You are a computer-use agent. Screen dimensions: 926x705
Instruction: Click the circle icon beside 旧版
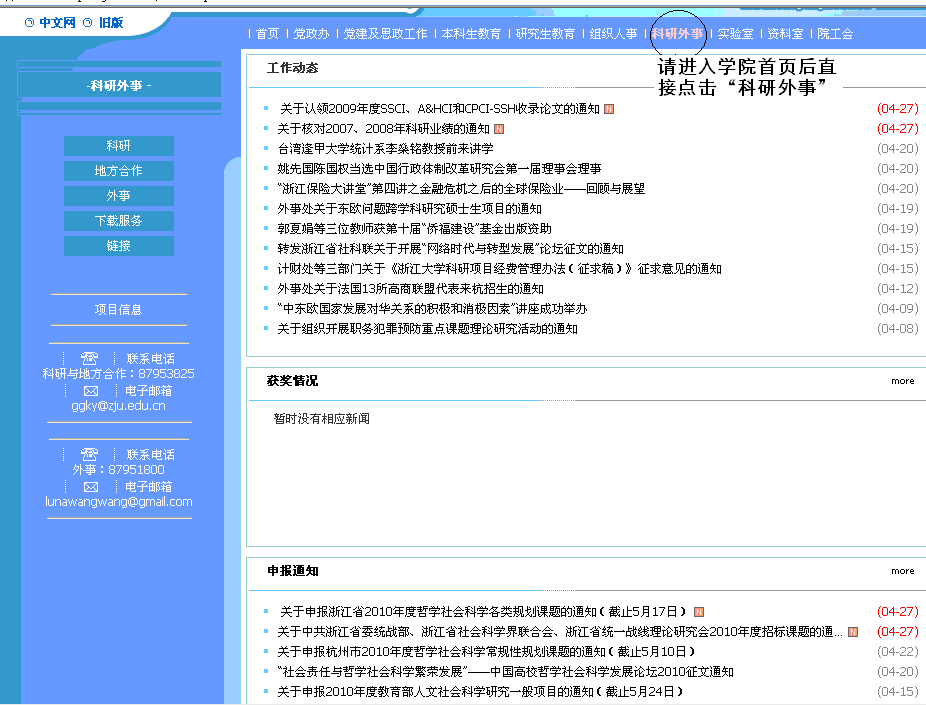(87, 23)
